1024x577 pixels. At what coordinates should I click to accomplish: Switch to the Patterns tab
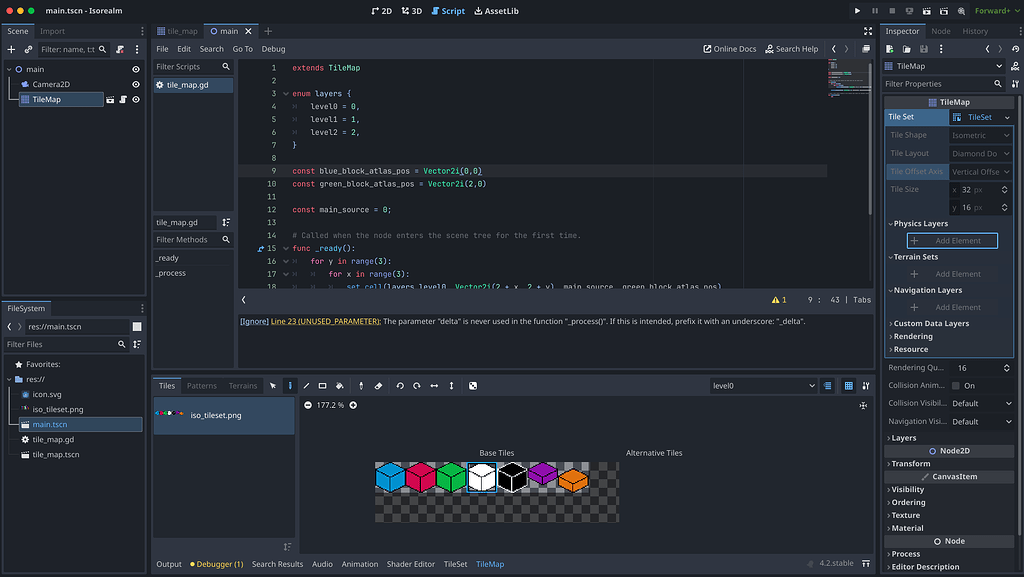point(202,385)
